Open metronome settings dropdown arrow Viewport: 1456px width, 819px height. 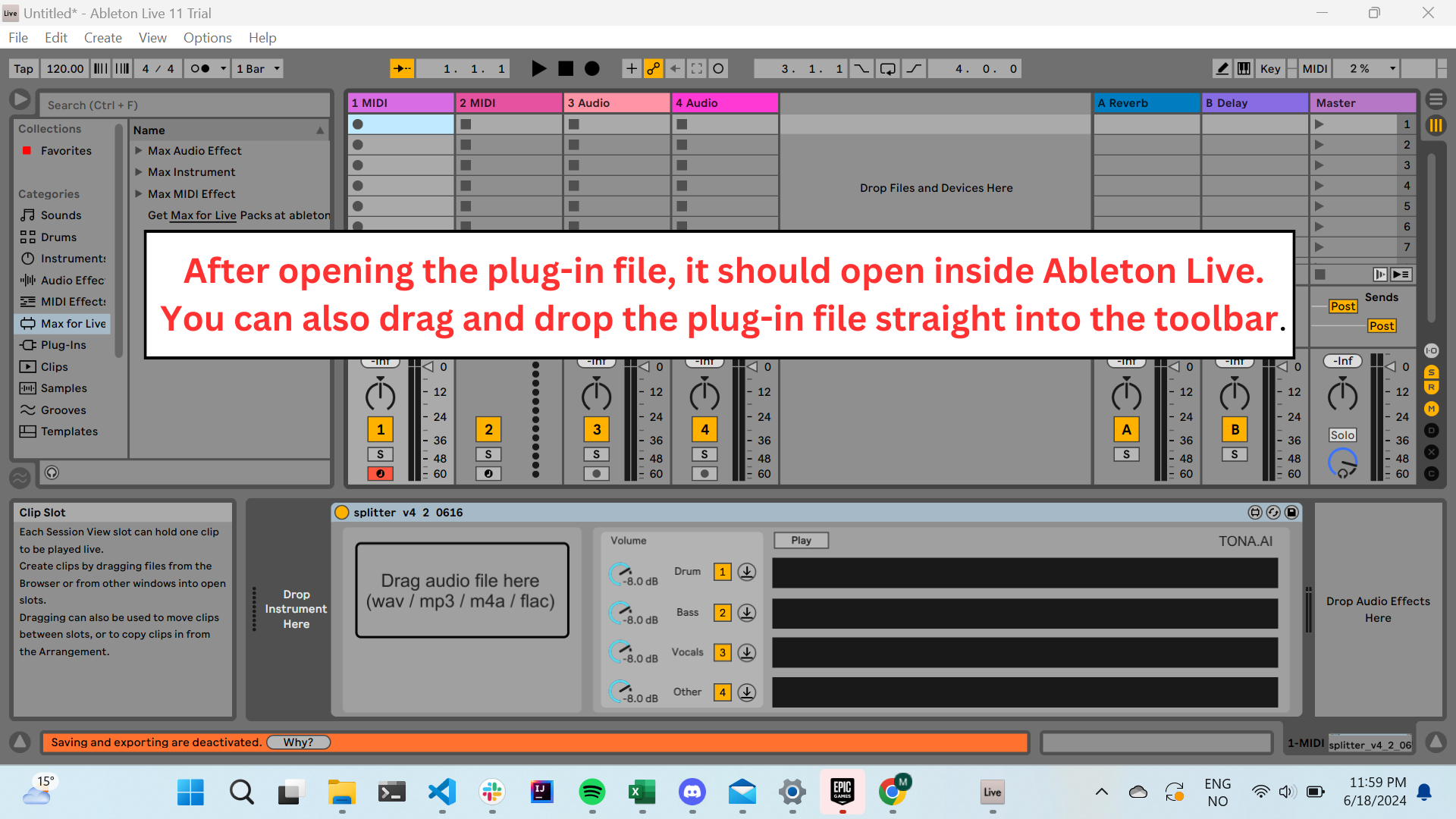pos(223,68)
